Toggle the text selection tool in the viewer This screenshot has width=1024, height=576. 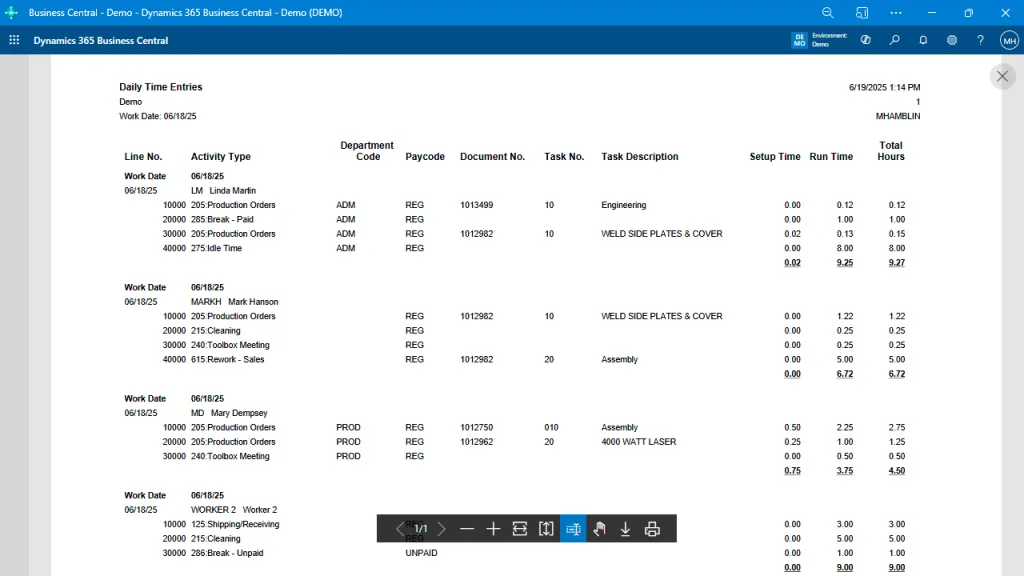[572, 528]
